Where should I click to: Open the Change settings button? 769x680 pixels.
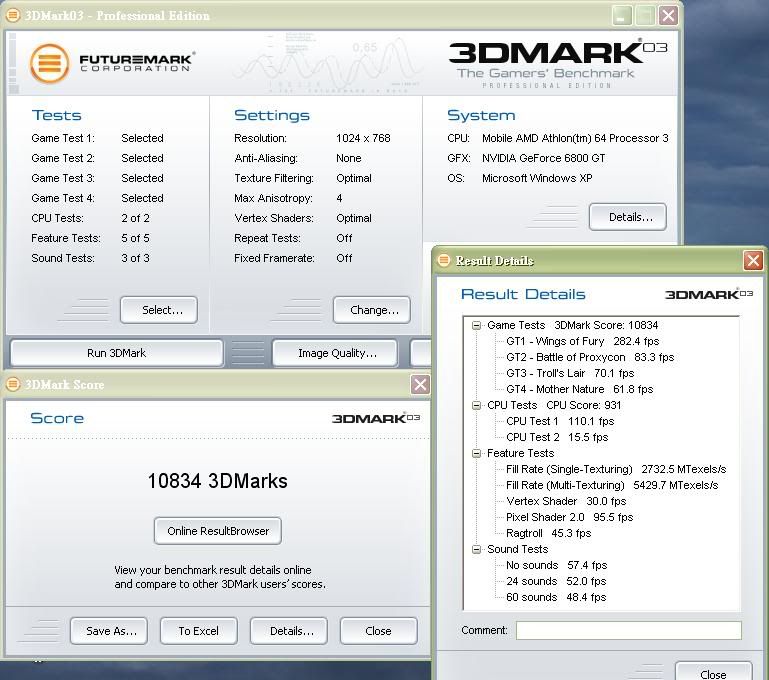pos(372,310)
